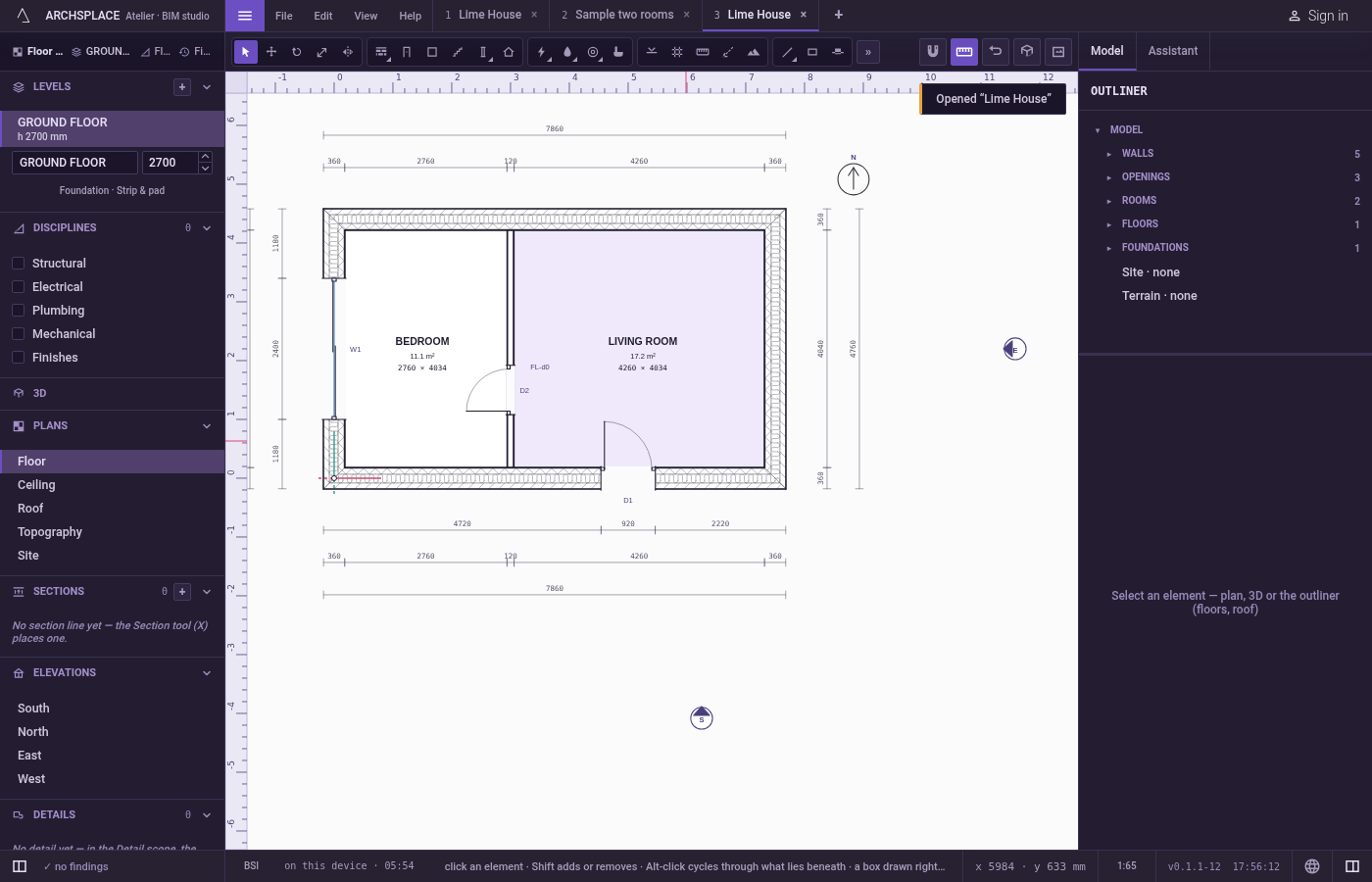The width and height of the screenshot is (1372, 882).
Task: Select the mirror tool
Action: tap(348, 52)
